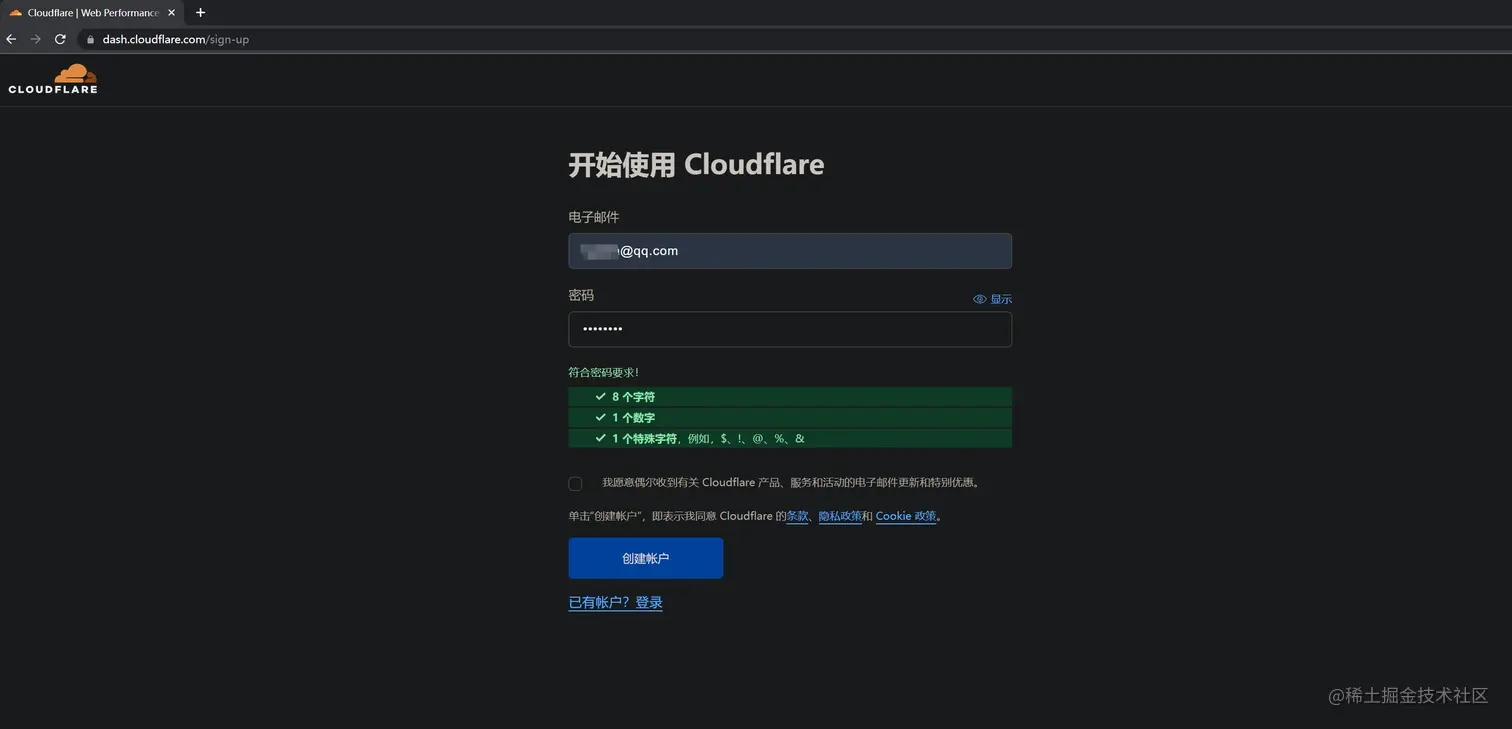Click the 符合密码要求! message
1512x729 pixels.
(x=603, y=372)
